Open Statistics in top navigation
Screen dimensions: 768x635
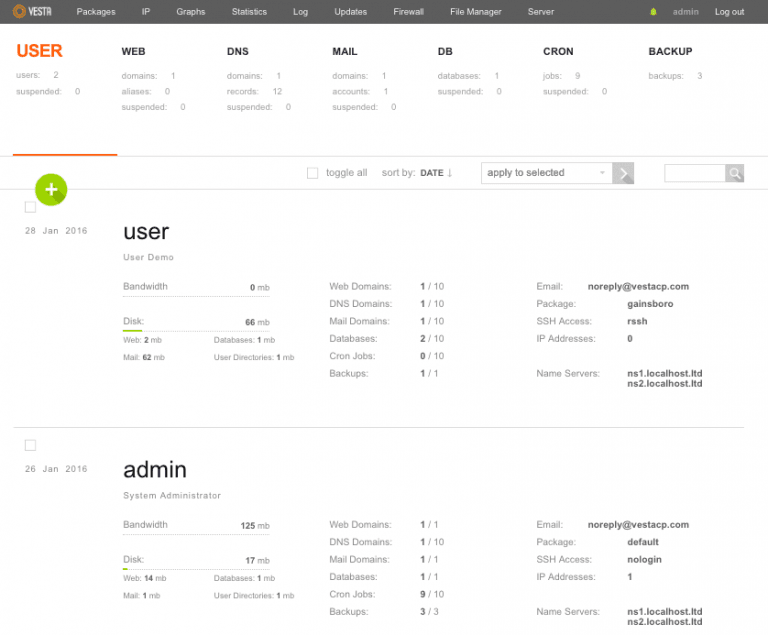(x=249, y=12)
